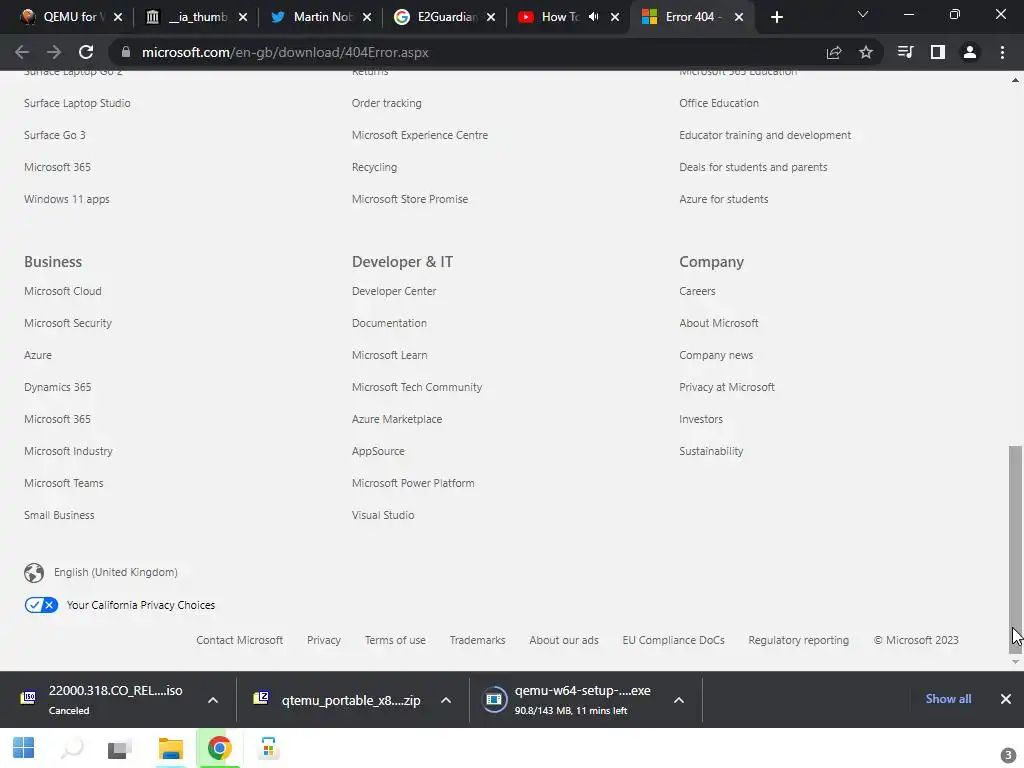Open the Sustainability link
This screenshot has height=768, width=1024.
pos(711,451)
